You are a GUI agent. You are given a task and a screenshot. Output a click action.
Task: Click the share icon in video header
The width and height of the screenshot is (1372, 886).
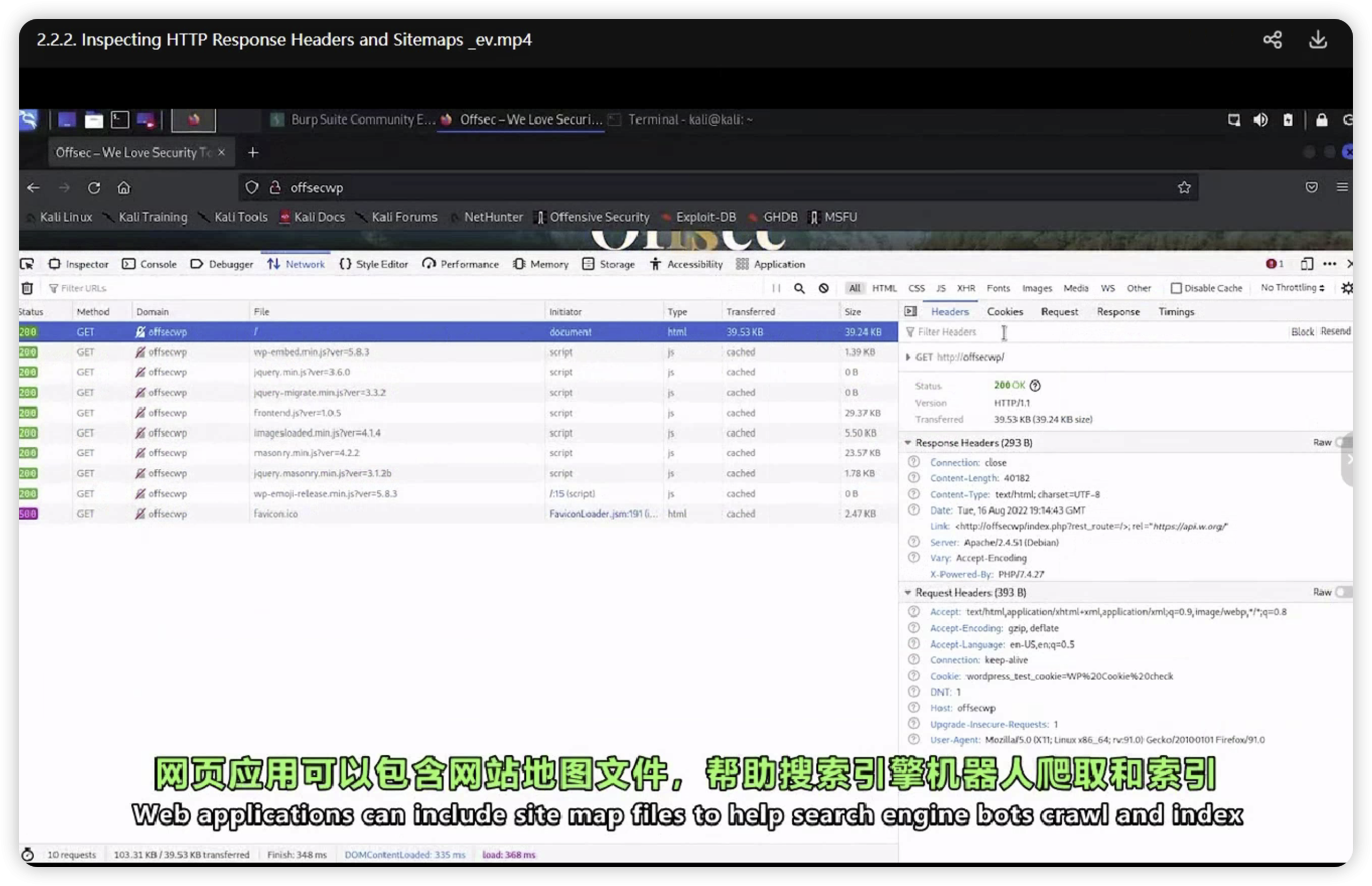pyautogui.click(x=1272, y=40)
